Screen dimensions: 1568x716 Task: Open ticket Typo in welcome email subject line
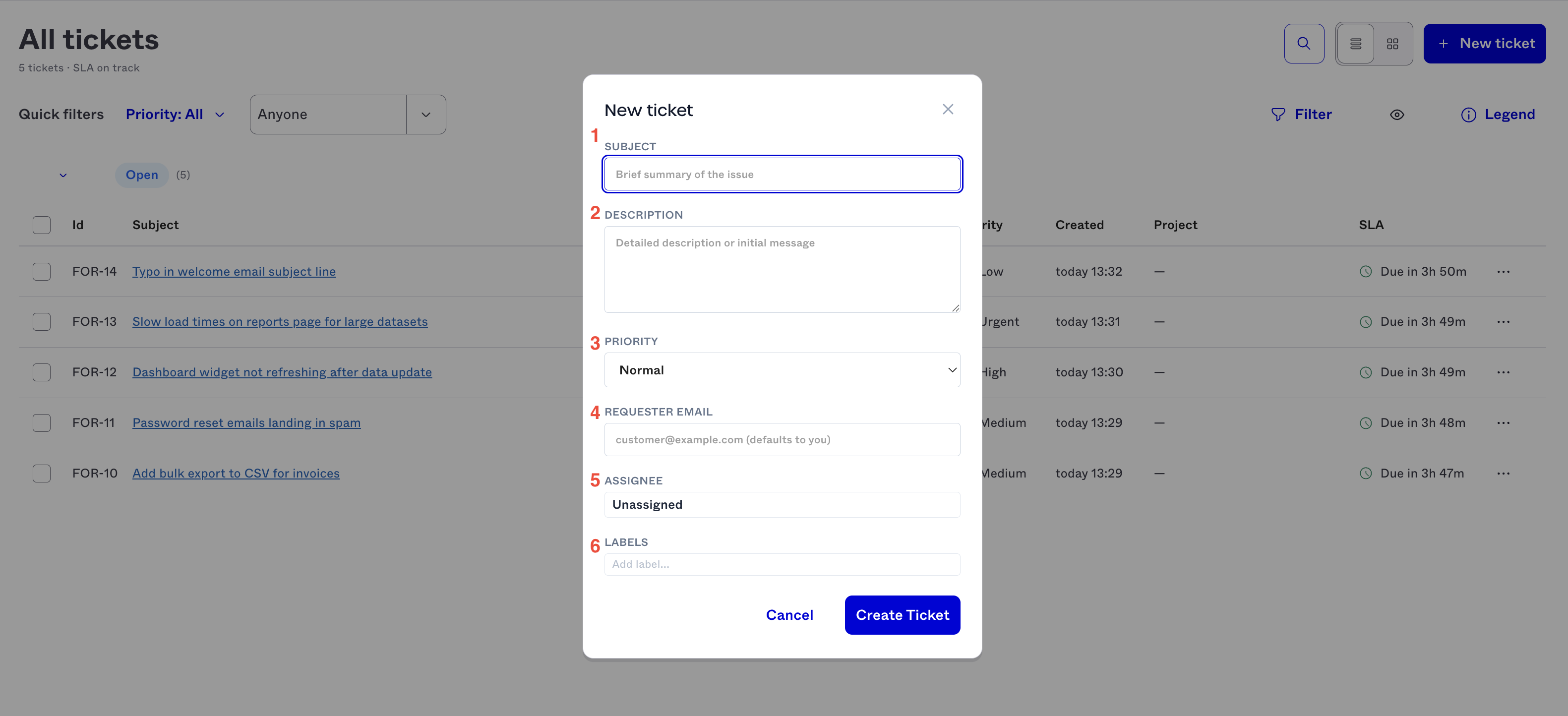click(x=234, y=272)
